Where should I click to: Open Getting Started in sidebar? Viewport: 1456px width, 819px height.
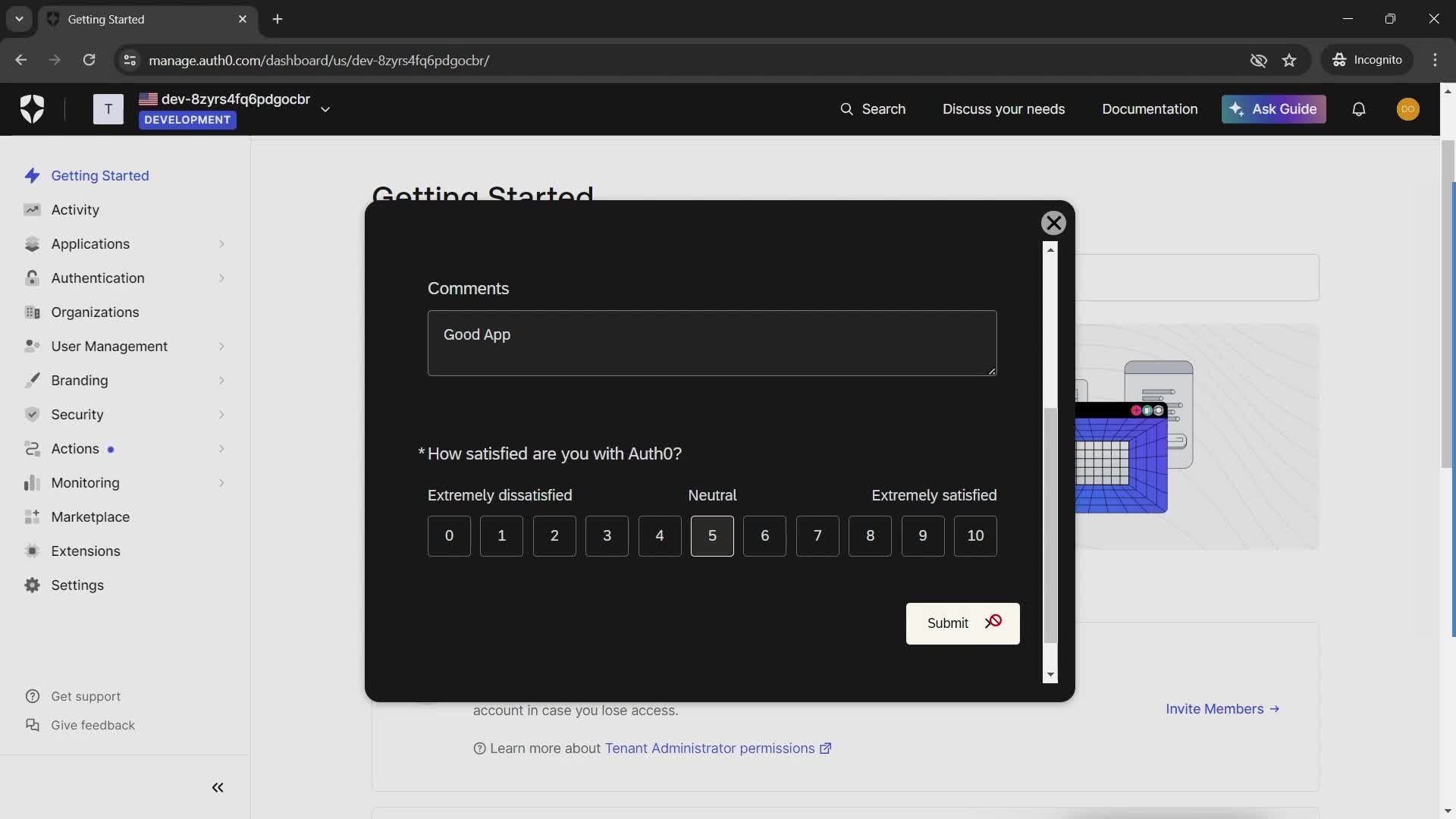pos(100,176)
